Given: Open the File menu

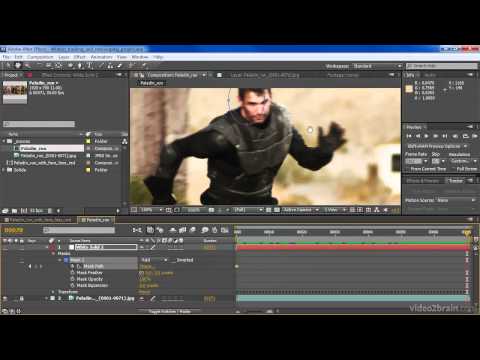Looking at the screenshot, I should pyautogui.click(x=6, y=57).
